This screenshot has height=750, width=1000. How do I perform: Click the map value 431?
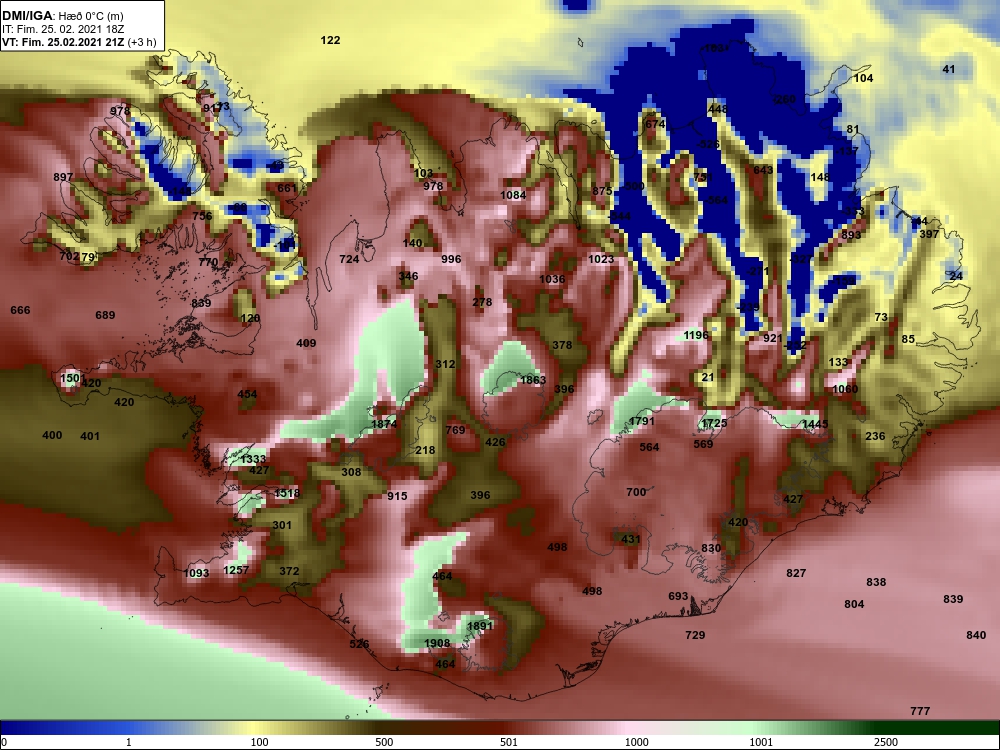631,539
